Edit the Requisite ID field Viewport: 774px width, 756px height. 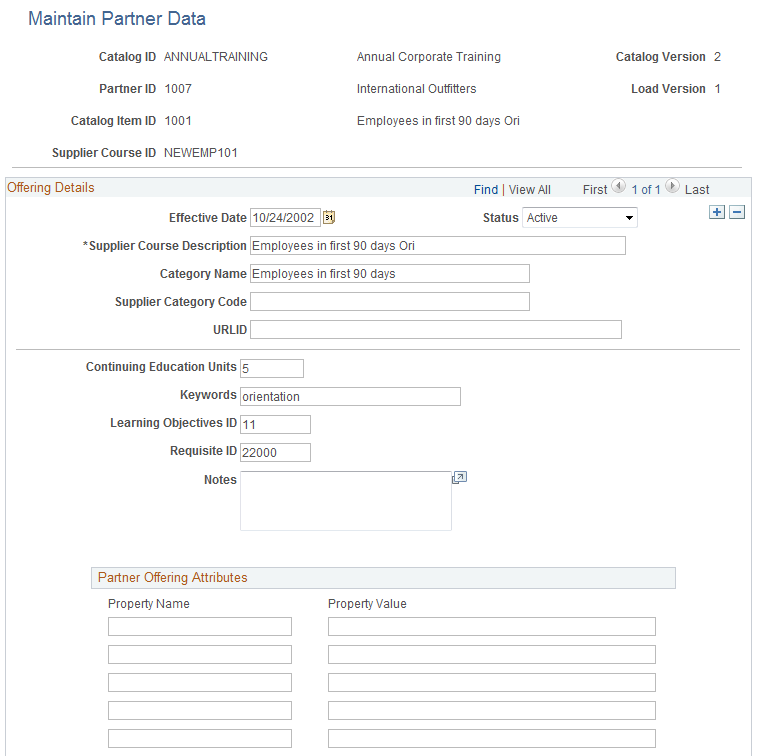point(275,453)
